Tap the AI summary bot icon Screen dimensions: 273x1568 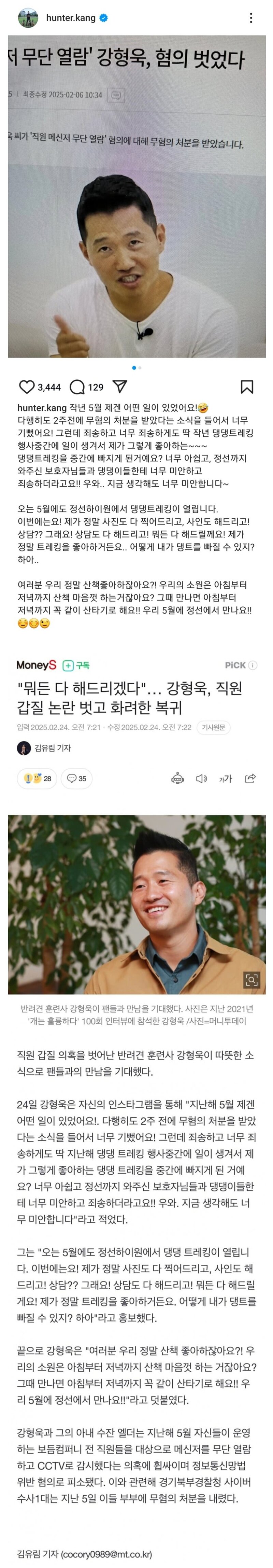[177, 779]
